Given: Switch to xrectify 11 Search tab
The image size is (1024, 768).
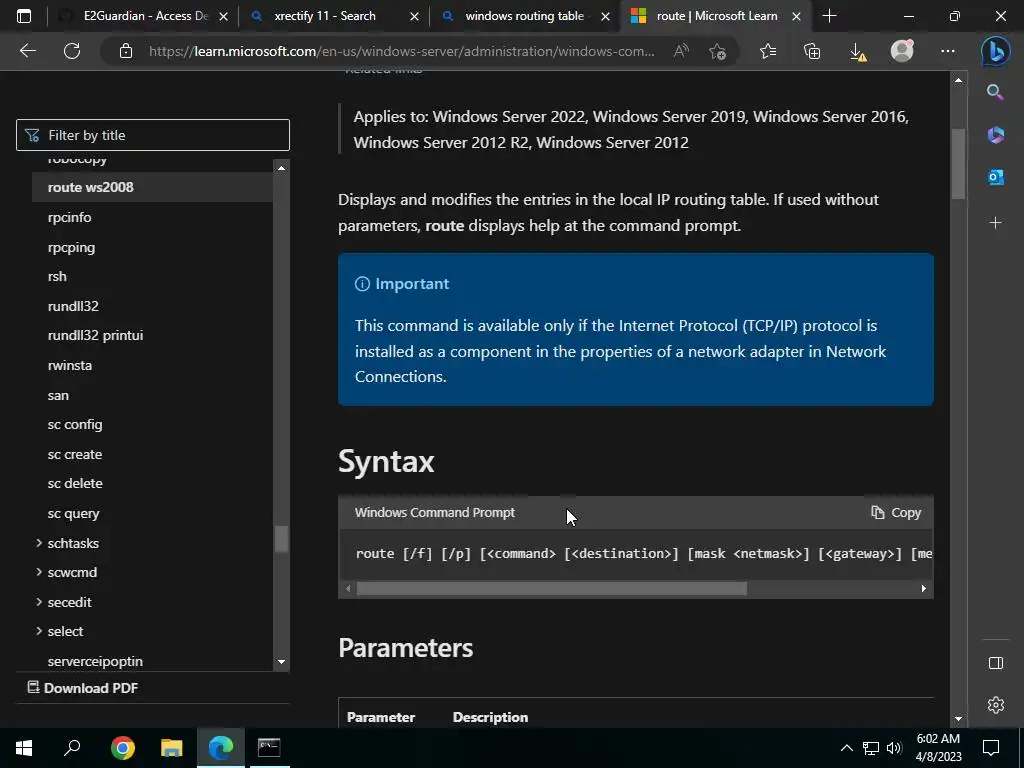Looking at the screenshot, I should click(325, 16).
